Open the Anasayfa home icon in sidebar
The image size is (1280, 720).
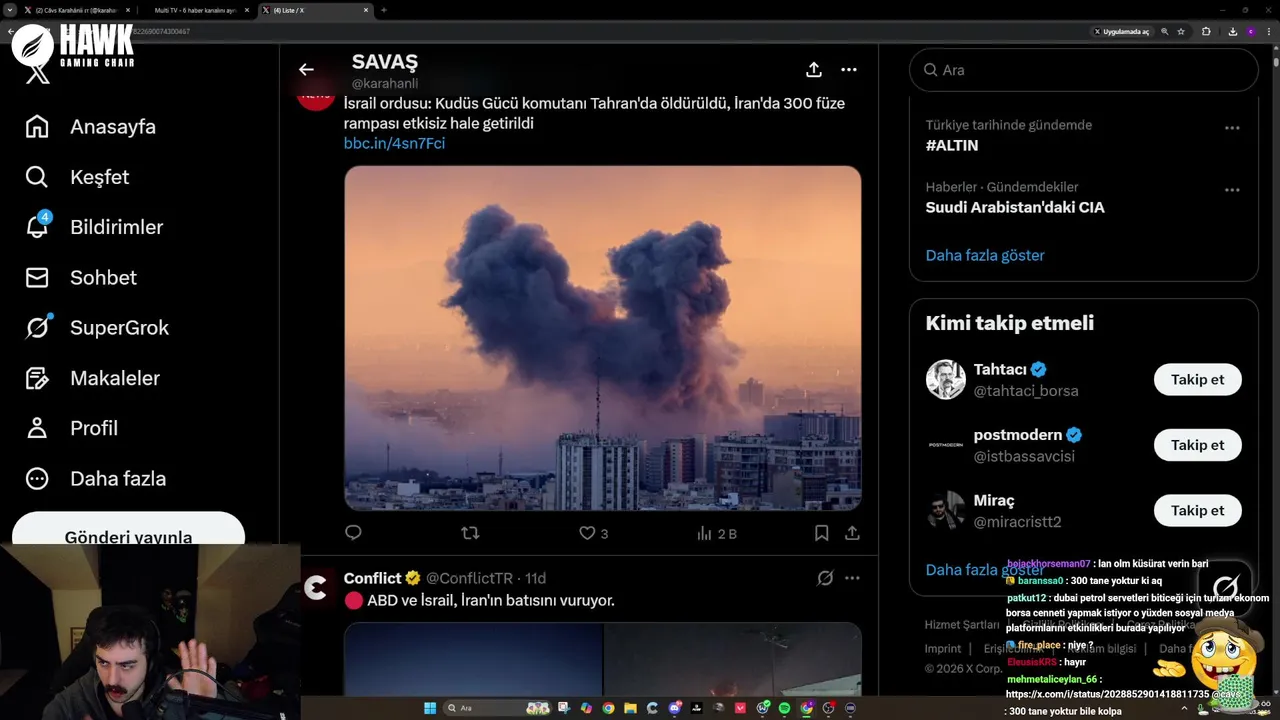[x=37, y=127]
